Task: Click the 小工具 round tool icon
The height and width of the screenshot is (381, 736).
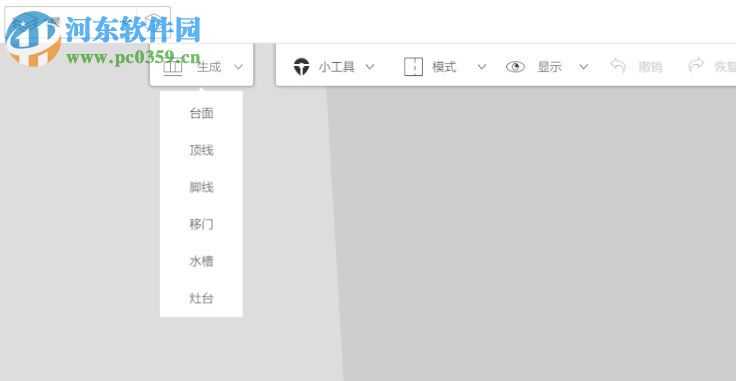Action: point(301,67)
